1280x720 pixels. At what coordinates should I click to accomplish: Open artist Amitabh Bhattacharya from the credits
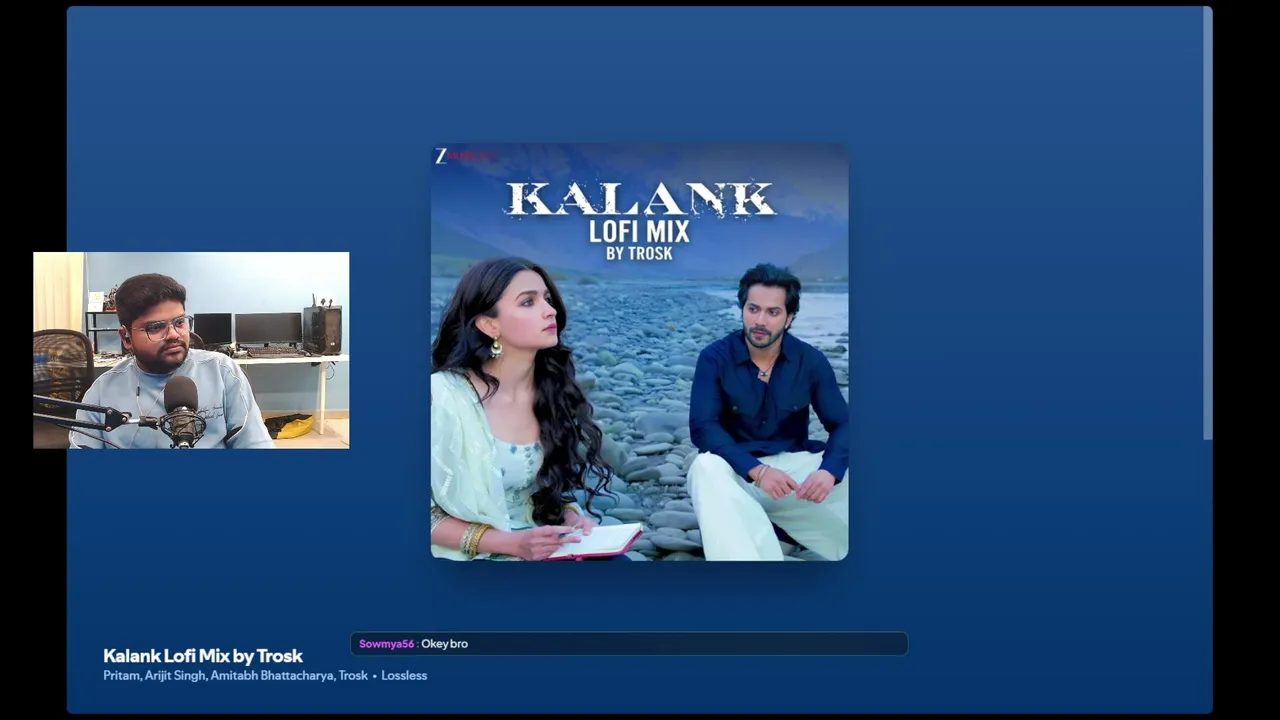tap(272, 676)
